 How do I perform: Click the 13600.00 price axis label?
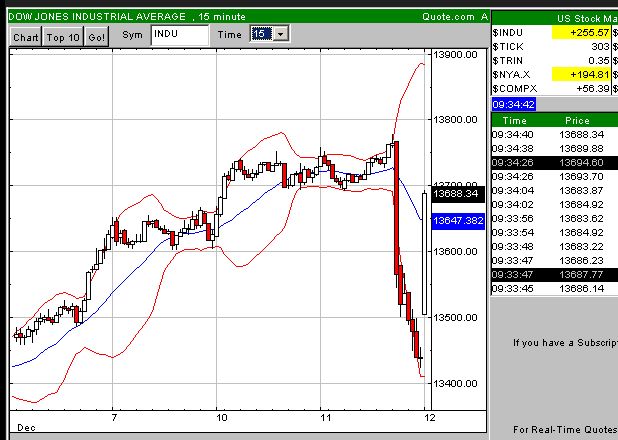455,252
